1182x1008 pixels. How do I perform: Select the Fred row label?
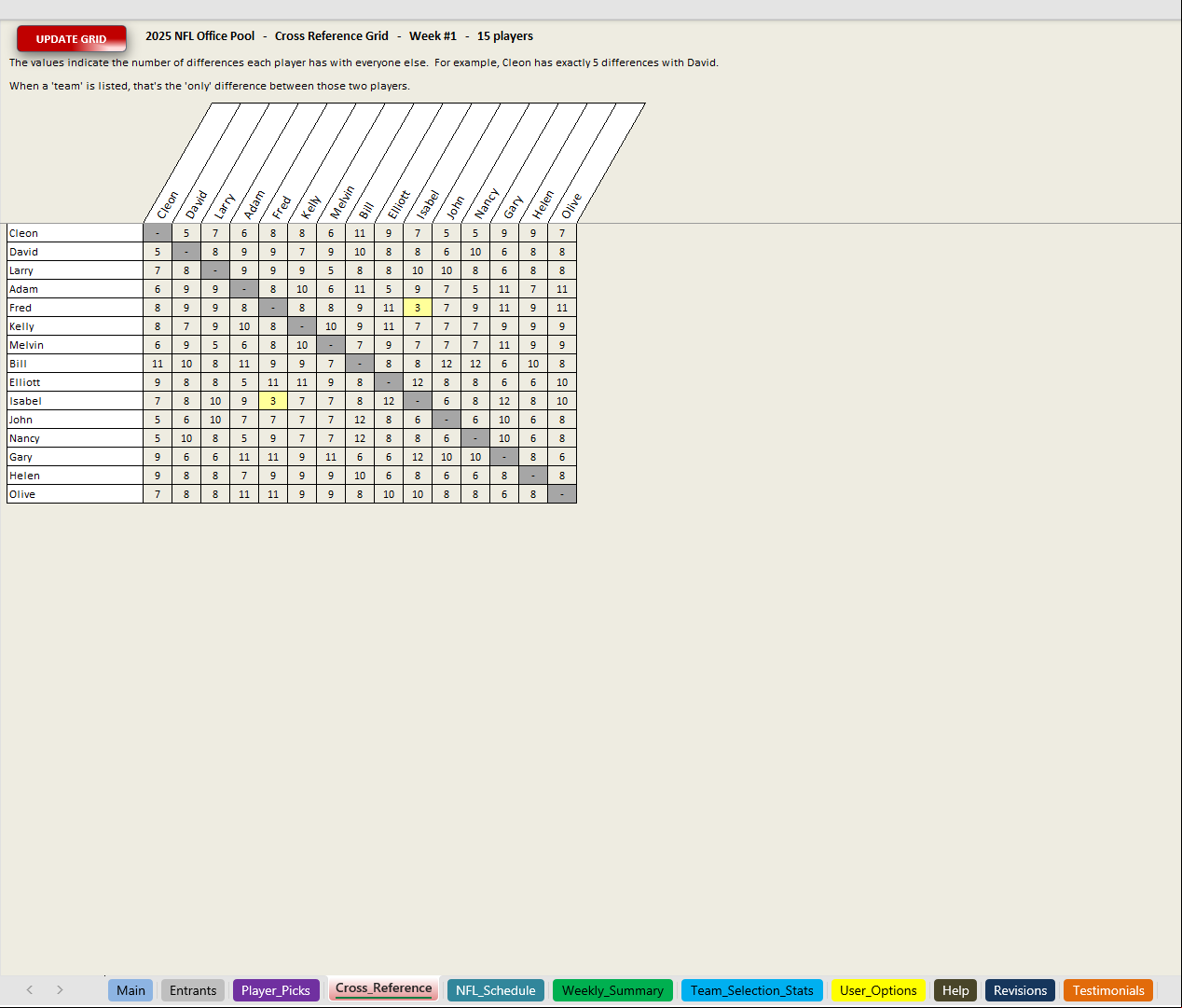(75, 308)
